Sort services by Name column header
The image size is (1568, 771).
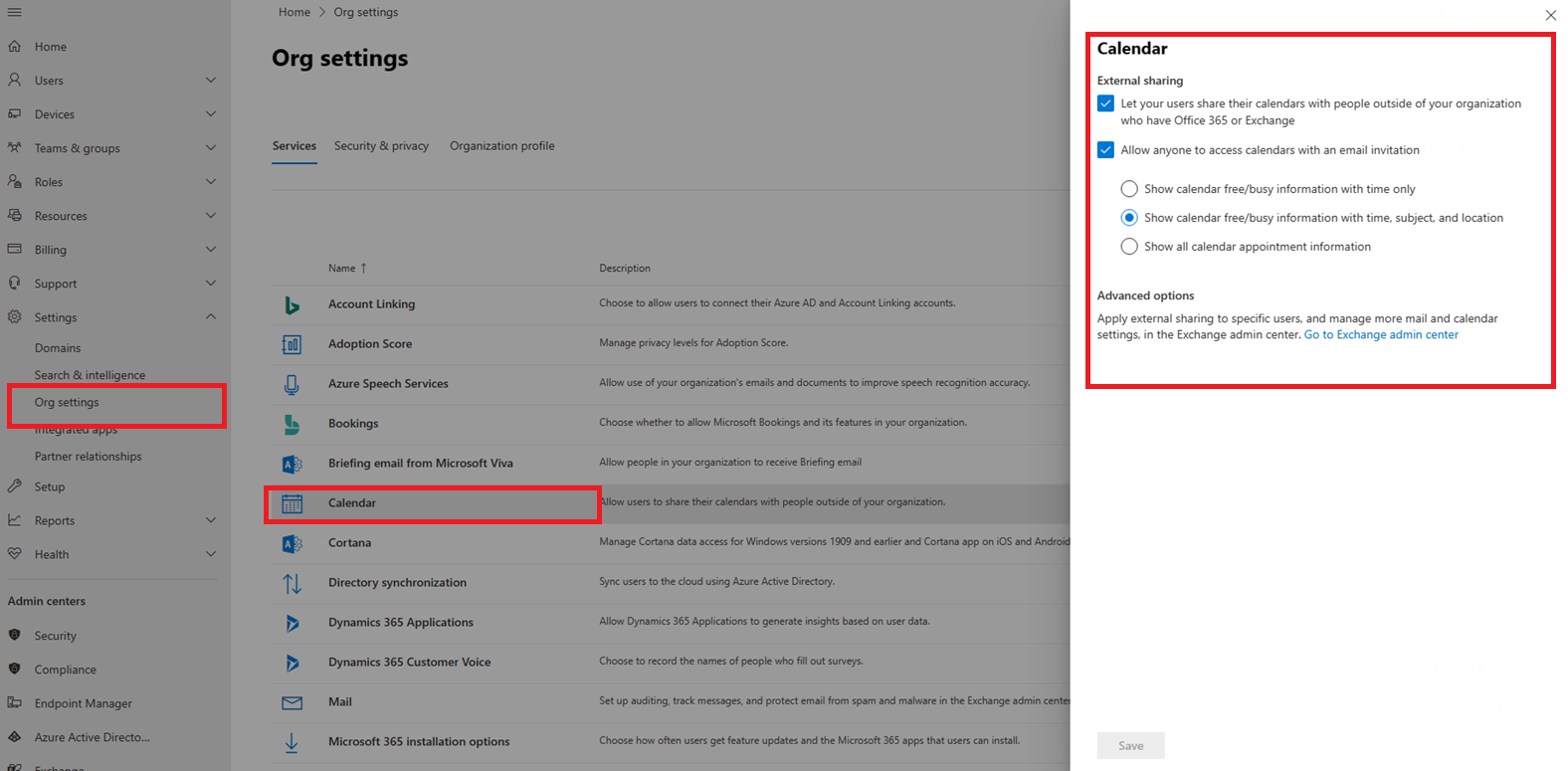point(347,269)
